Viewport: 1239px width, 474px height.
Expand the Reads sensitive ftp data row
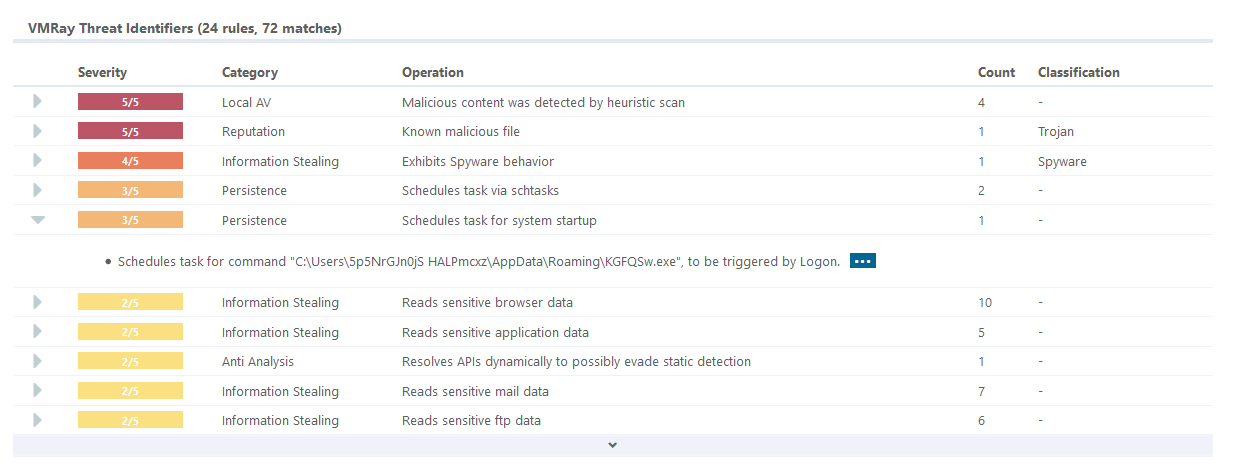pos(38,420)
